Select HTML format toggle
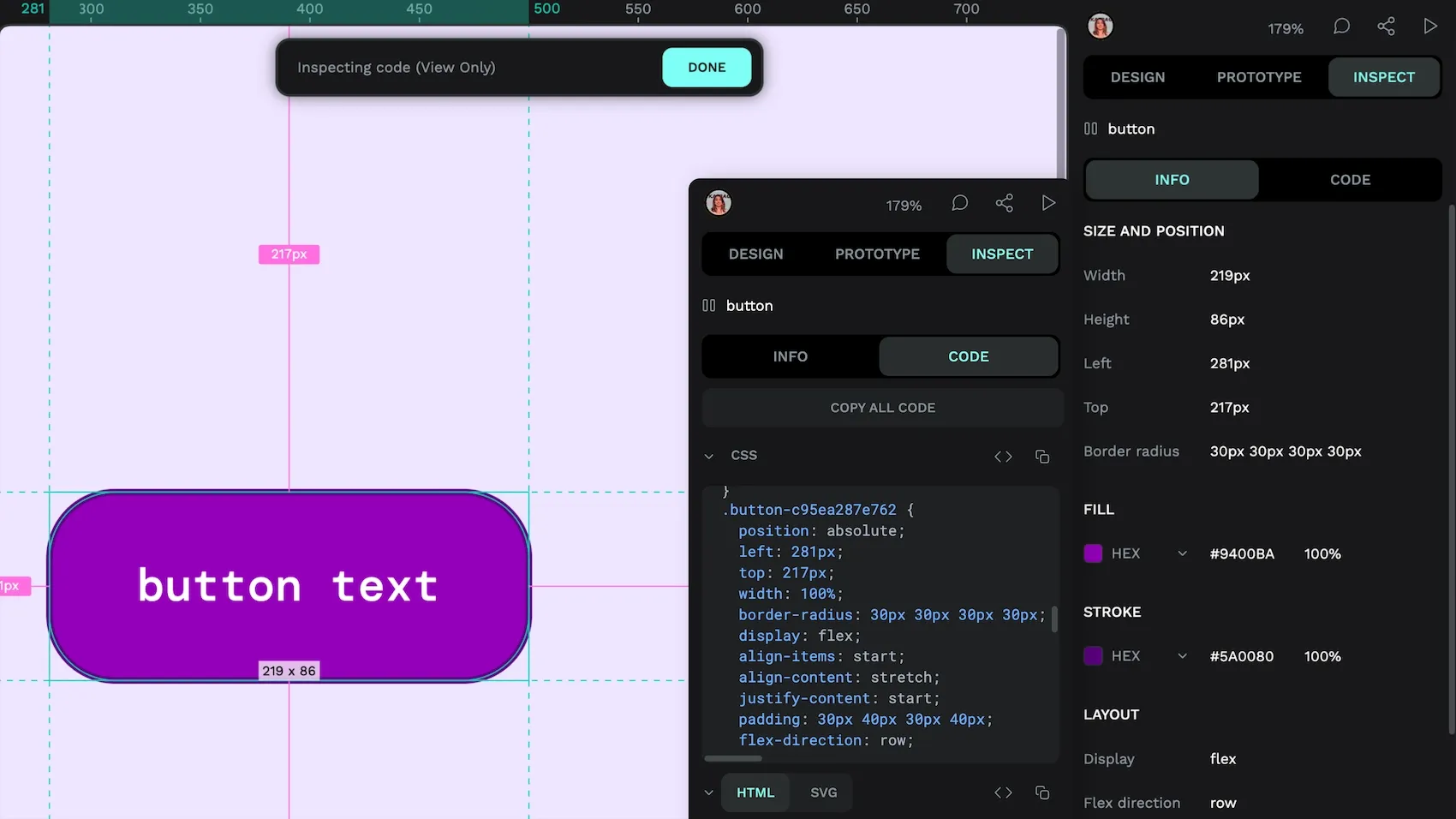Image resolution: width=1456 pixels, height=819 pixels. (x=755, y=792)
